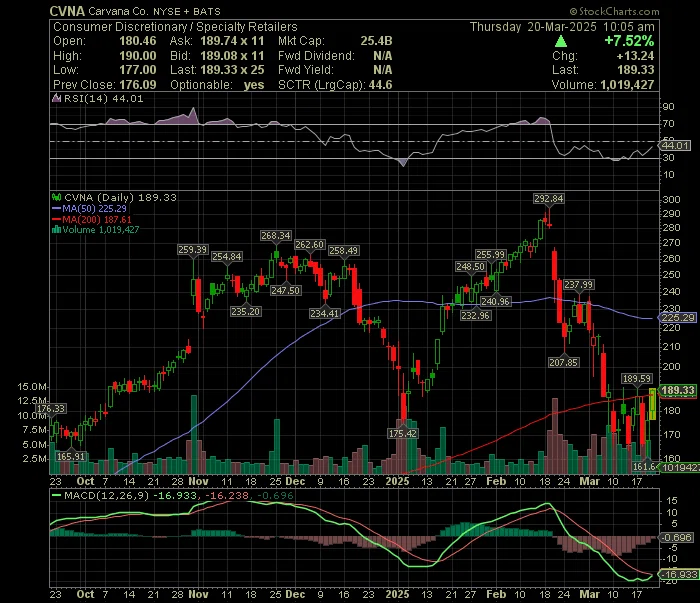700x603 pixels.
Task: Click the 234.41 low price label
Action: click(325, 314)
